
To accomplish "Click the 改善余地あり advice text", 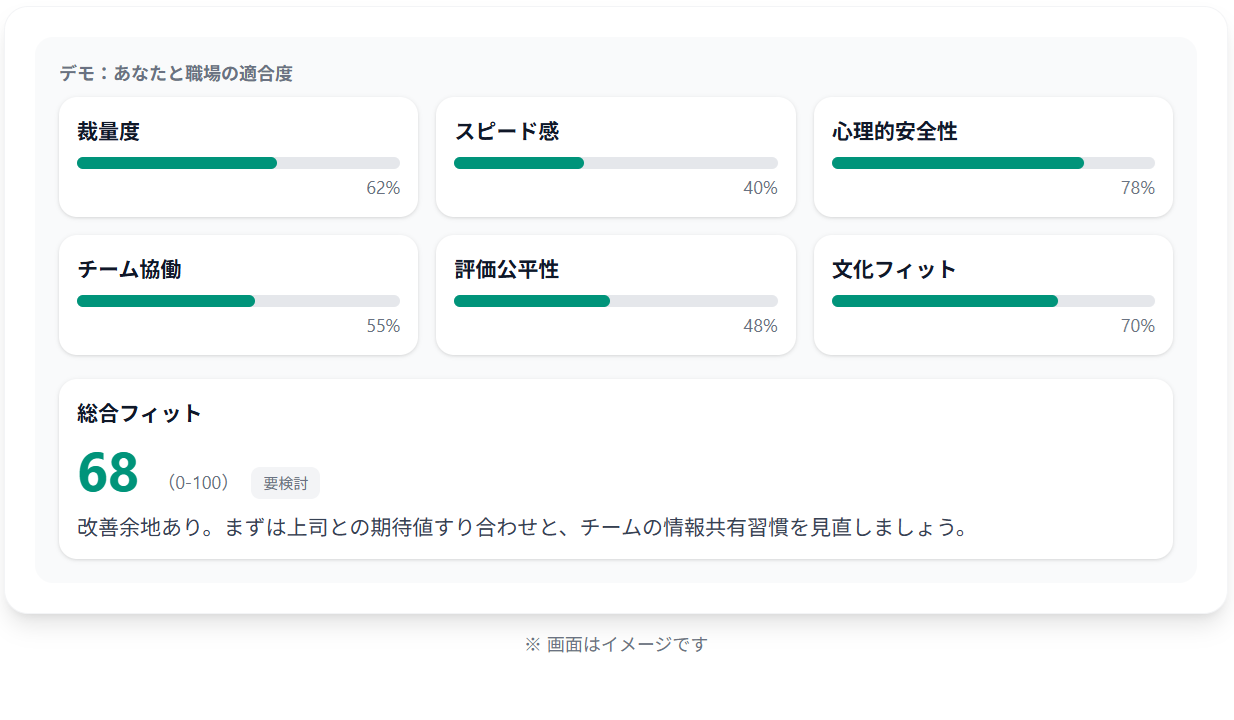I will coord(522,527).
